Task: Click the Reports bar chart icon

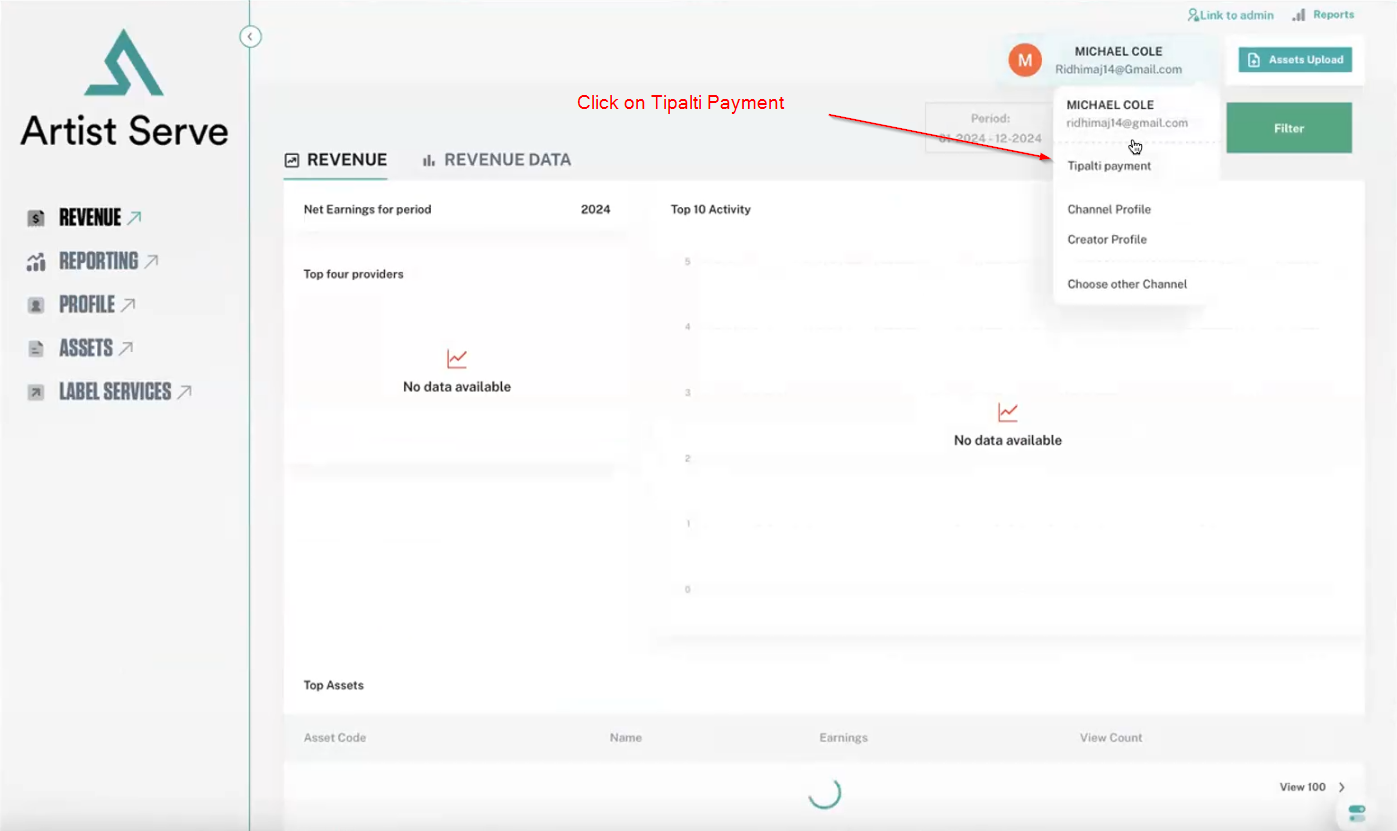Action: coord(1299,15)
